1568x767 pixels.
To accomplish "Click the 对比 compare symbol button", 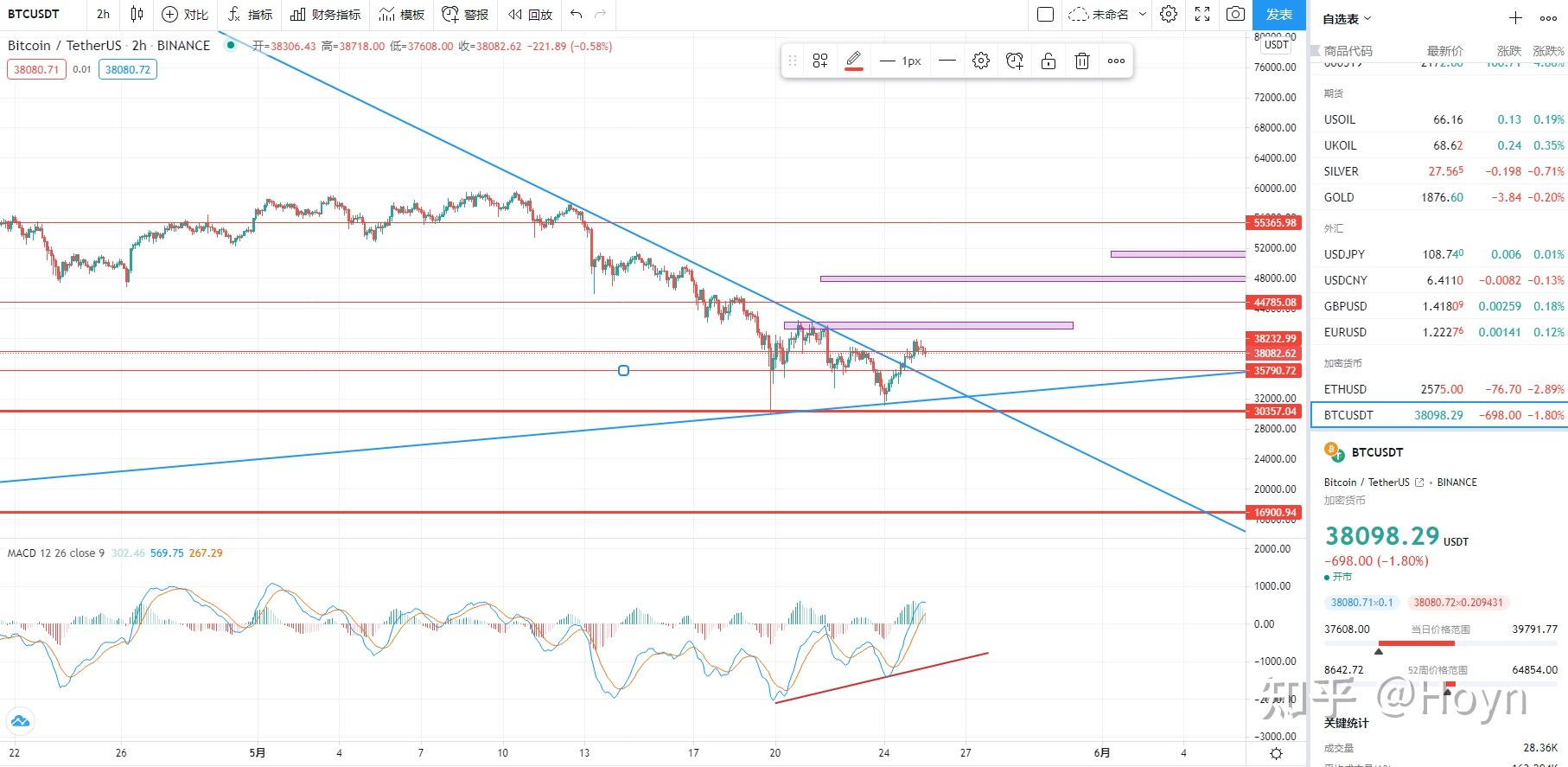I will [x=185, y=14].
